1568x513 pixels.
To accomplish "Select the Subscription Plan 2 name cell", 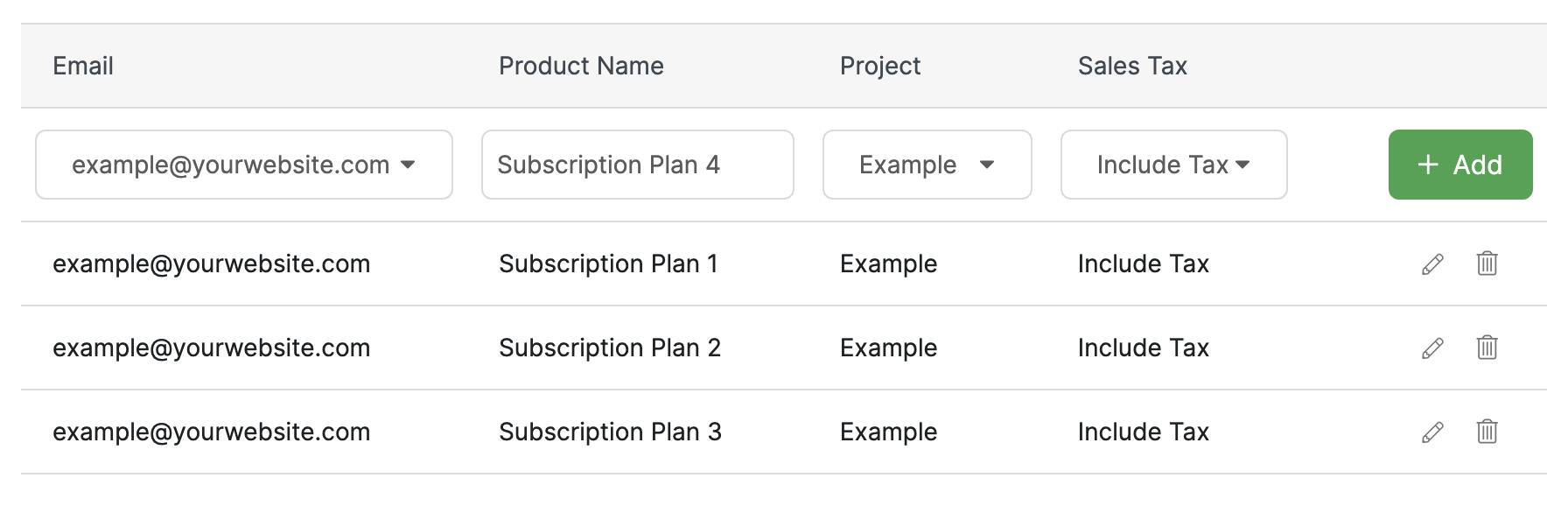I will coord(609,348).
